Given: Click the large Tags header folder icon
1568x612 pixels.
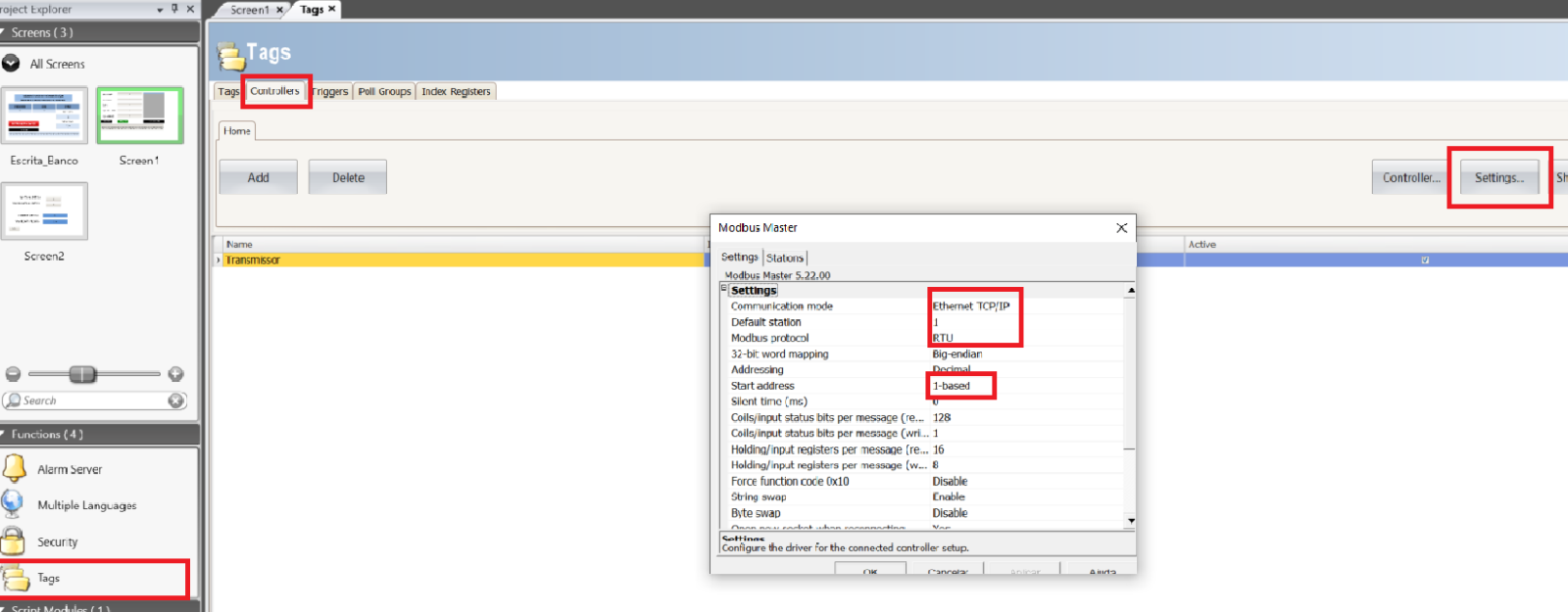Looking at the screenshot, I should (230, 55).
